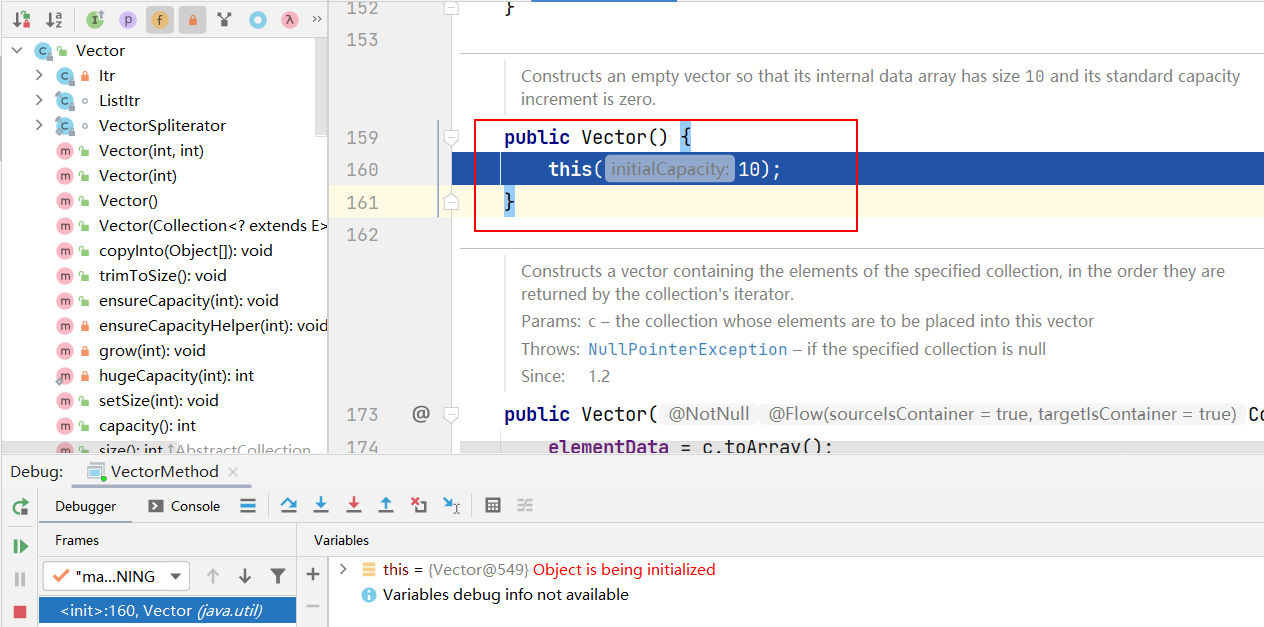Expand the Itr inner class

[39, 75]
